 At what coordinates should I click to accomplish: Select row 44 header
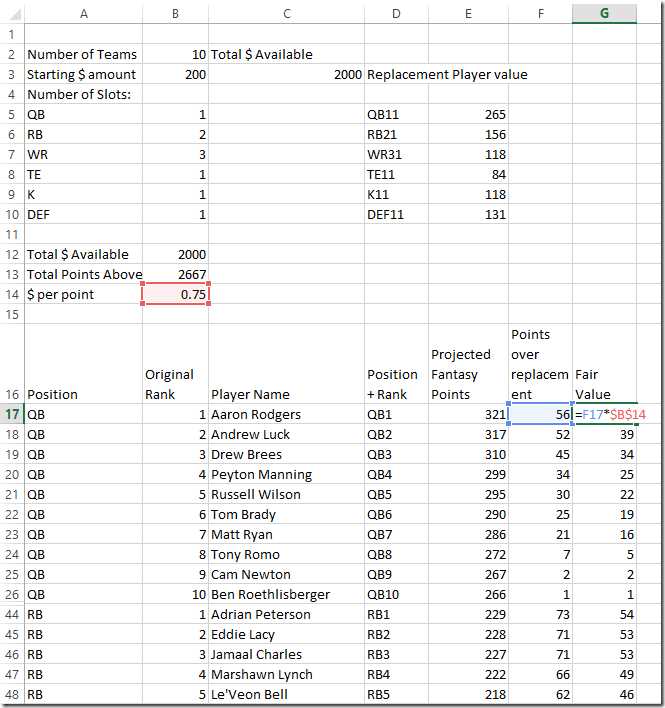[12, 615]
